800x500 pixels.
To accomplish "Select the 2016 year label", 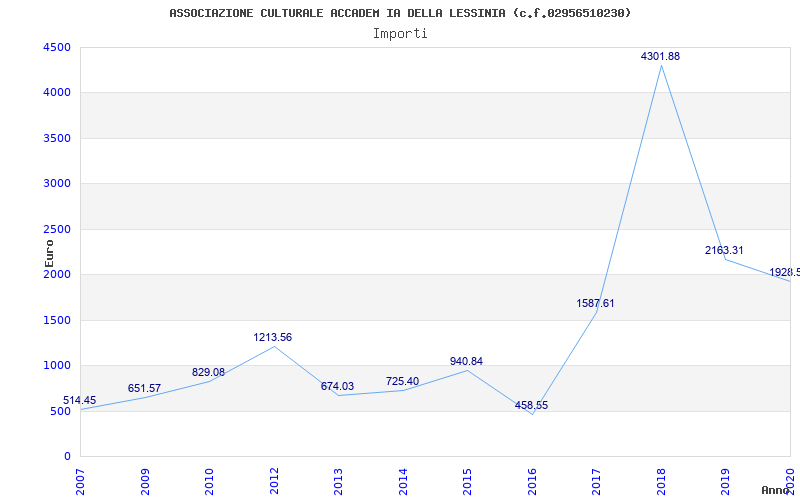I will click(x=532, y=482).
